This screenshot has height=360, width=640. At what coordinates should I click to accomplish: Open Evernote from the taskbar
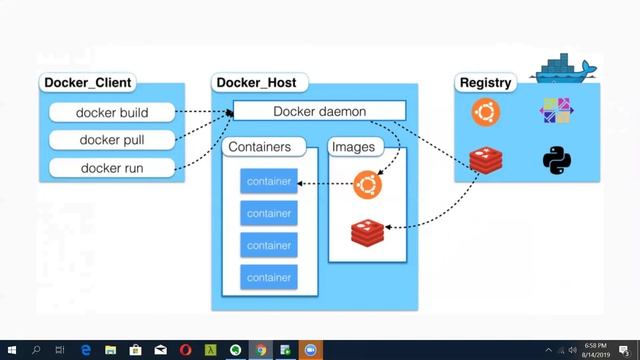click(x=236, y=350)
